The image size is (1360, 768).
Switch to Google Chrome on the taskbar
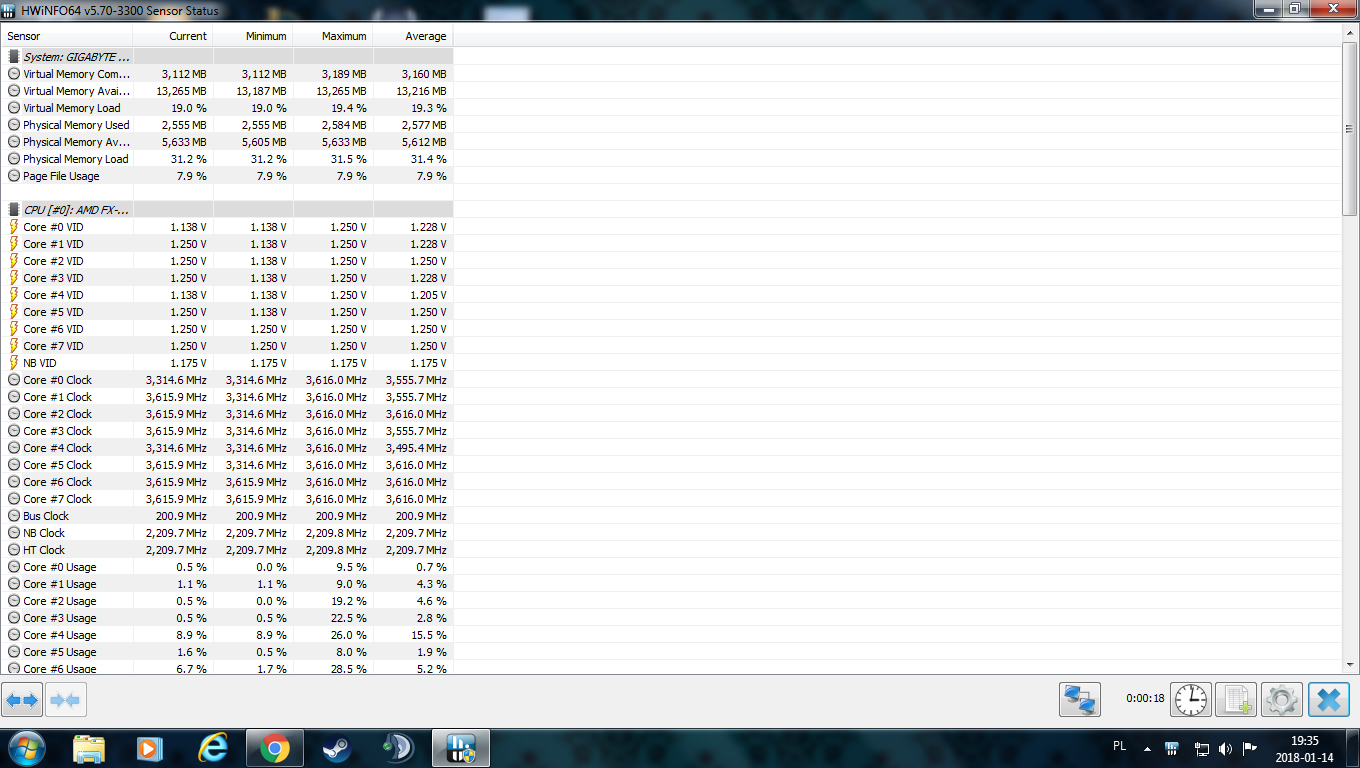(x=274, y=748)
